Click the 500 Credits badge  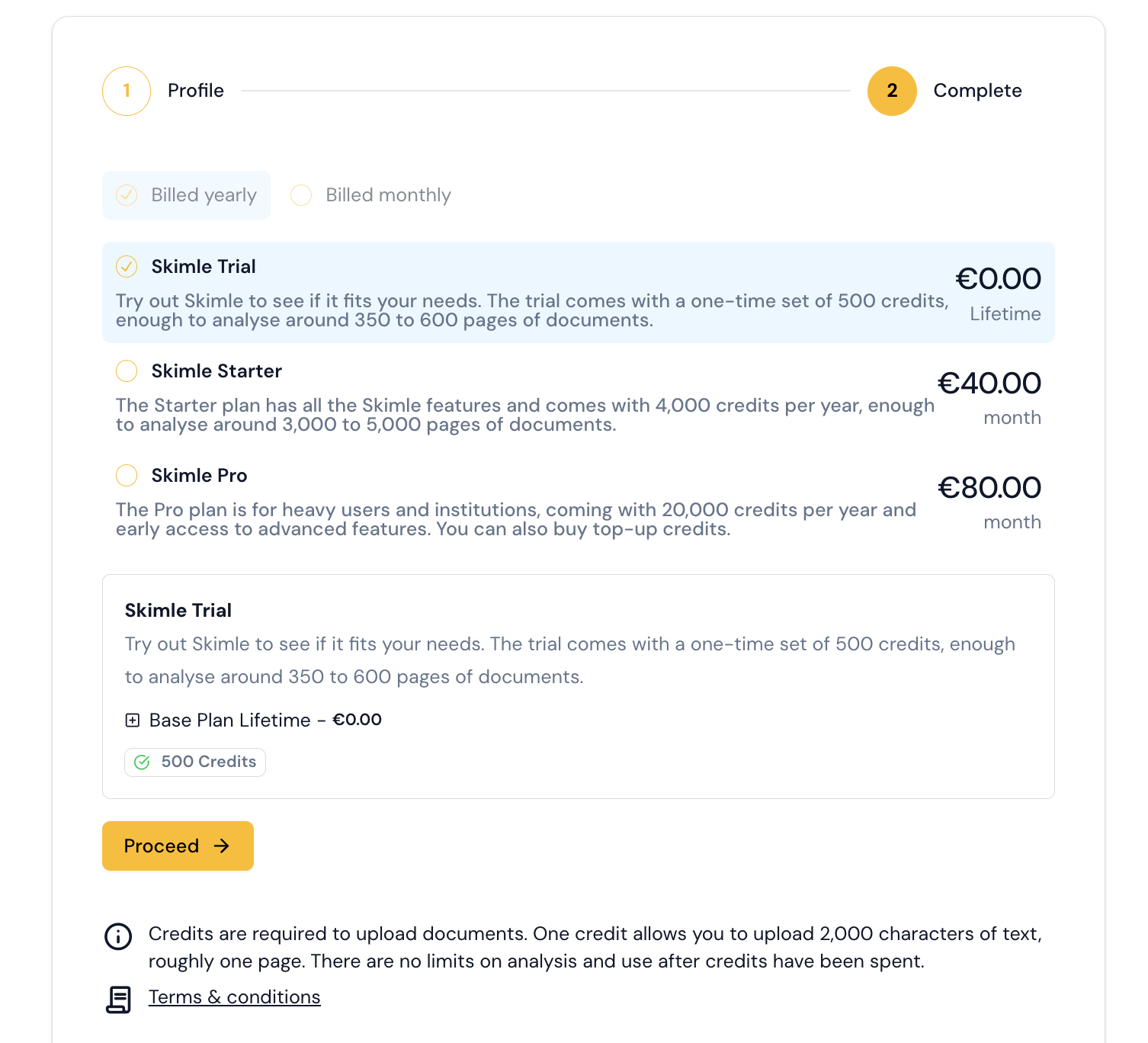[x=195, y=762]
